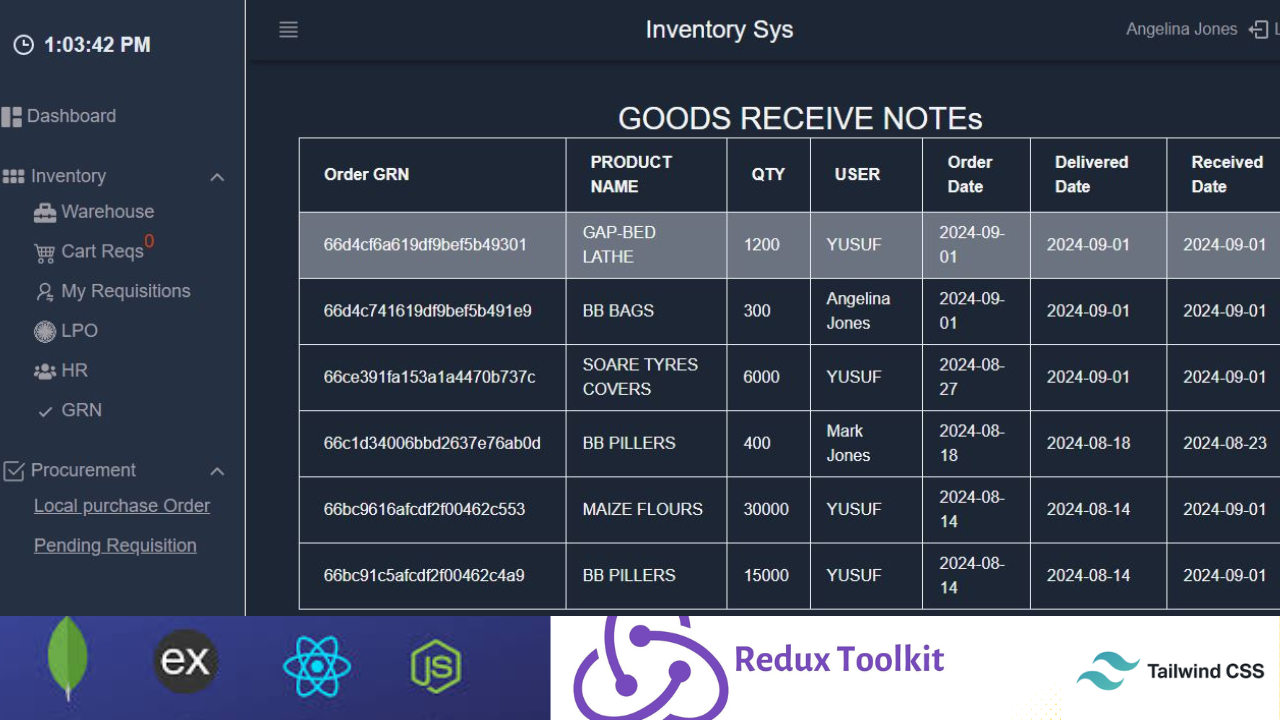The height and width of the screenshot is (720, 1280).
Task: Click the Cart Reqs shopping cart icon
Action: click(44, 253)
